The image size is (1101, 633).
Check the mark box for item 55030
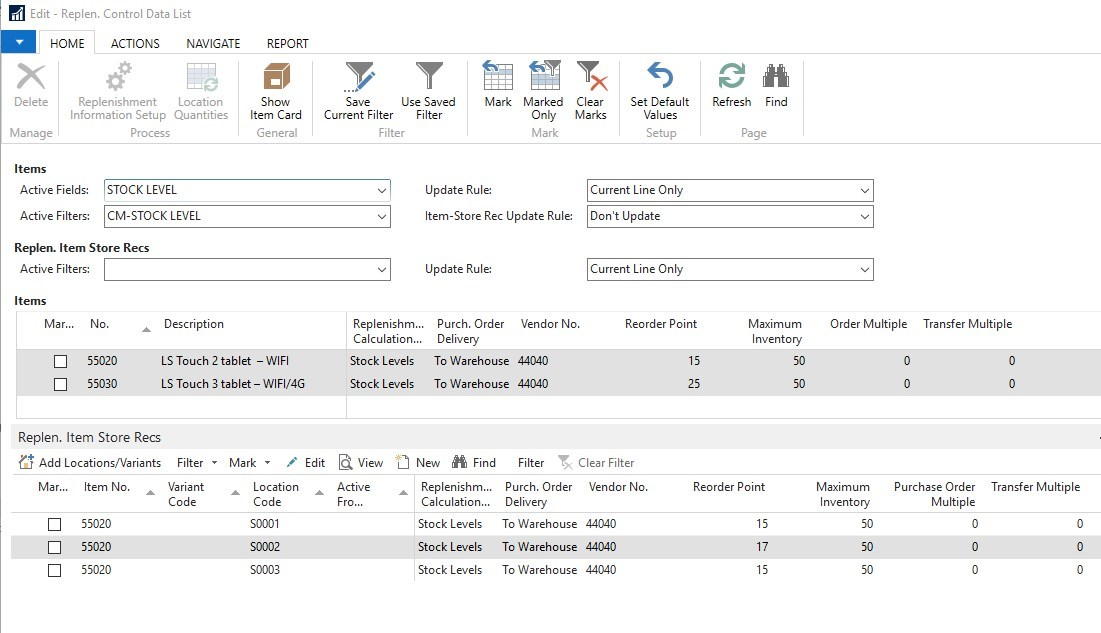pos(61,384)
